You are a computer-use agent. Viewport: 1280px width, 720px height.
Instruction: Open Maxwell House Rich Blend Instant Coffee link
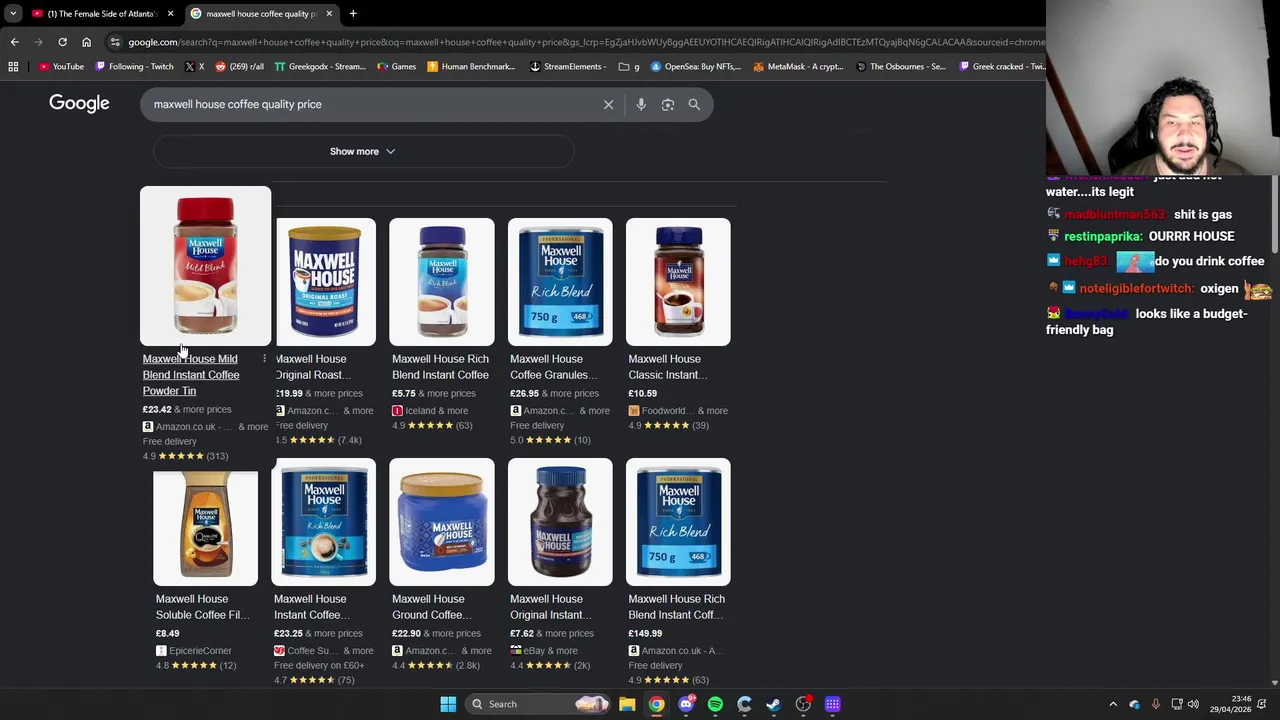click(441, 367)
